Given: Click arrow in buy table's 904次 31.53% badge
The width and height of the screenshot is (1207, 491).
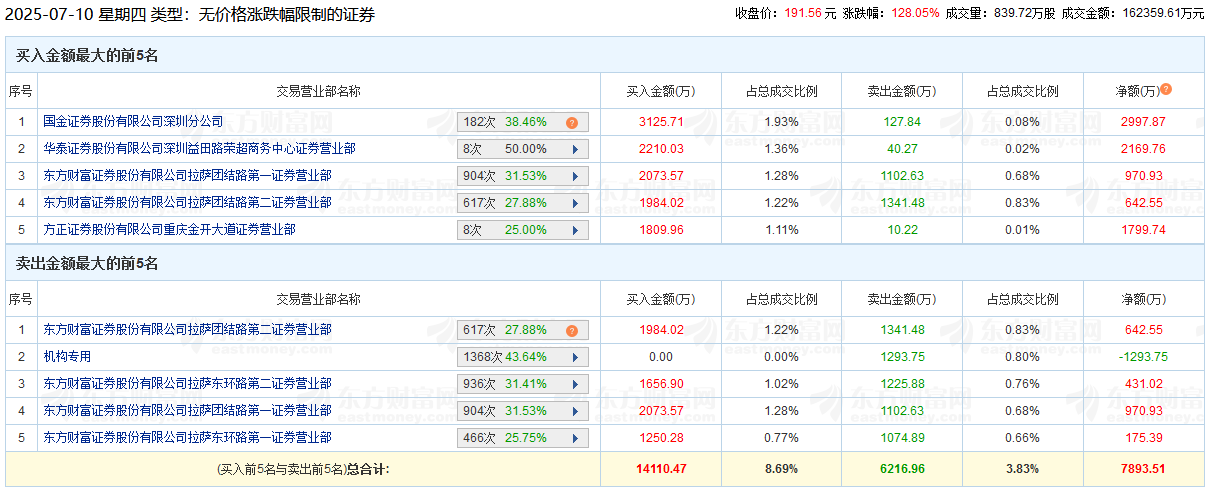Looking at the screenshot, I should 575,177.
